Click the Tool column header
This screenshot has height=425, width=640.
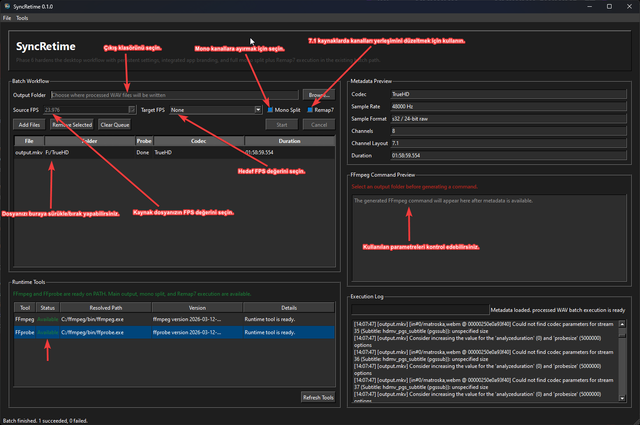point(25,308)
